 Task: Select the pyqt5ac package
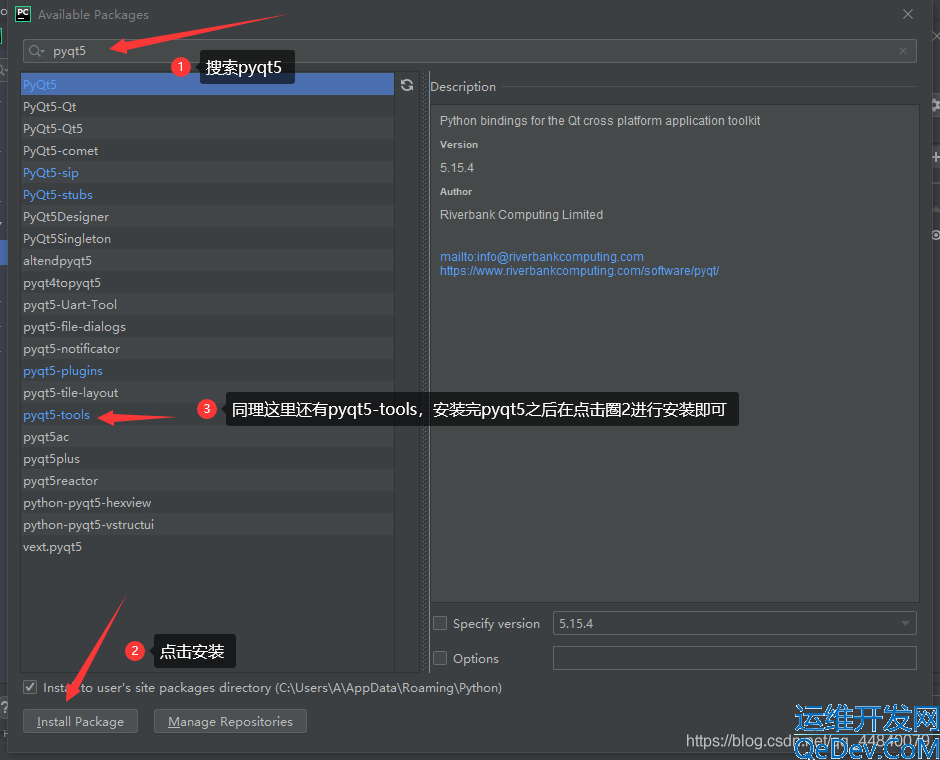[x=207, y=437]
